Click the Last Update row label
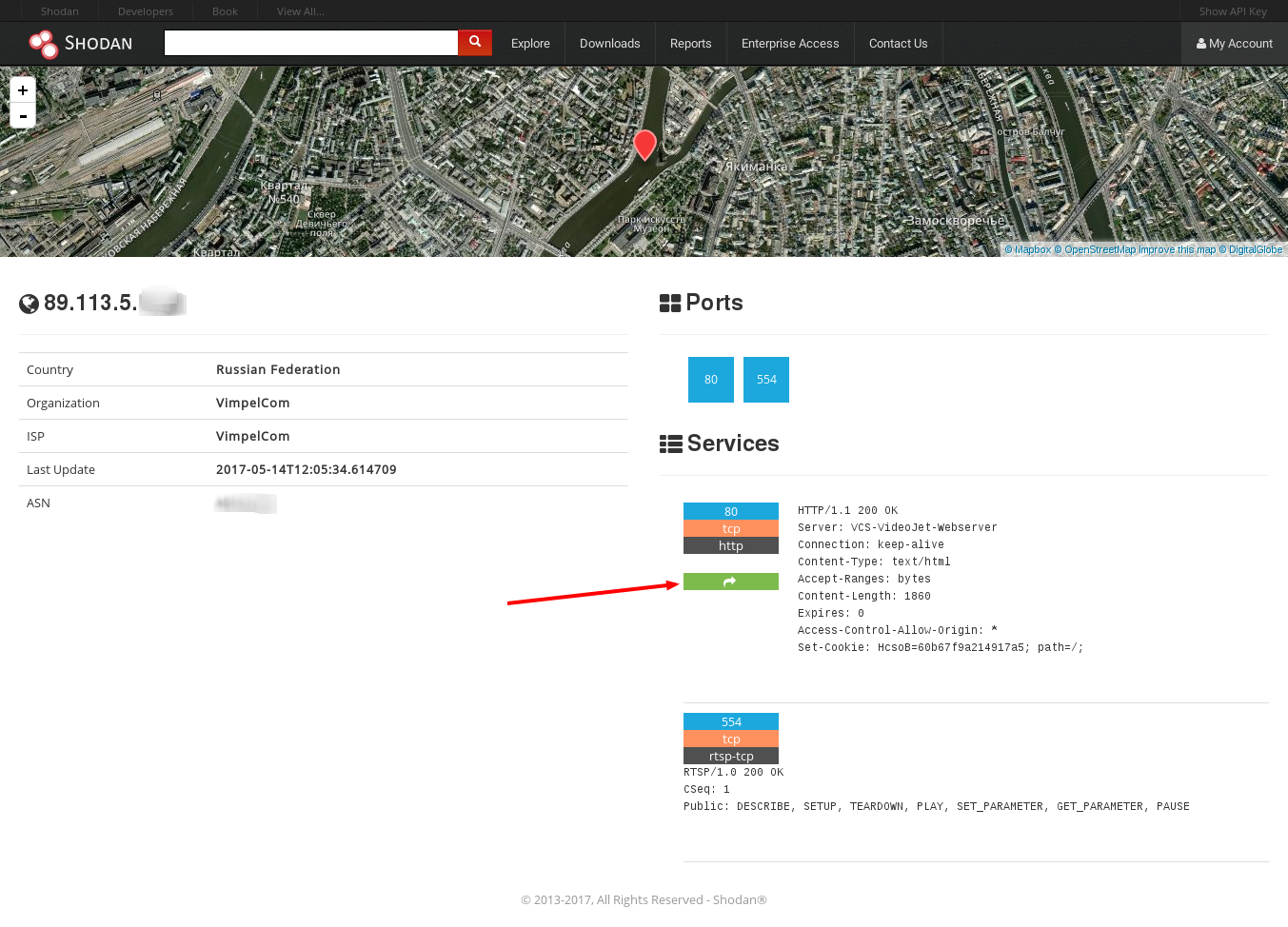Screen dimensions: 1288x927 [x=61, y=469]
